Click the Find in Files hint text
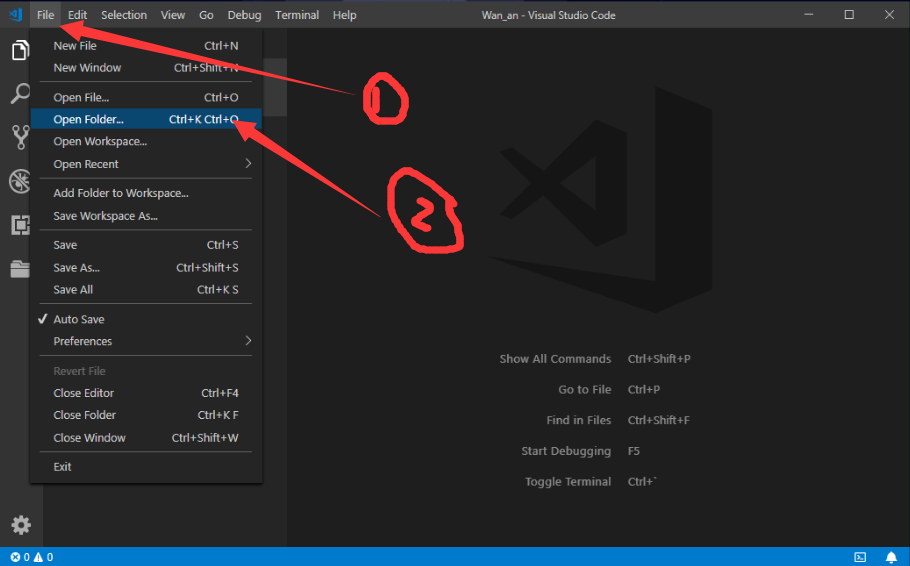 [579, 420]
